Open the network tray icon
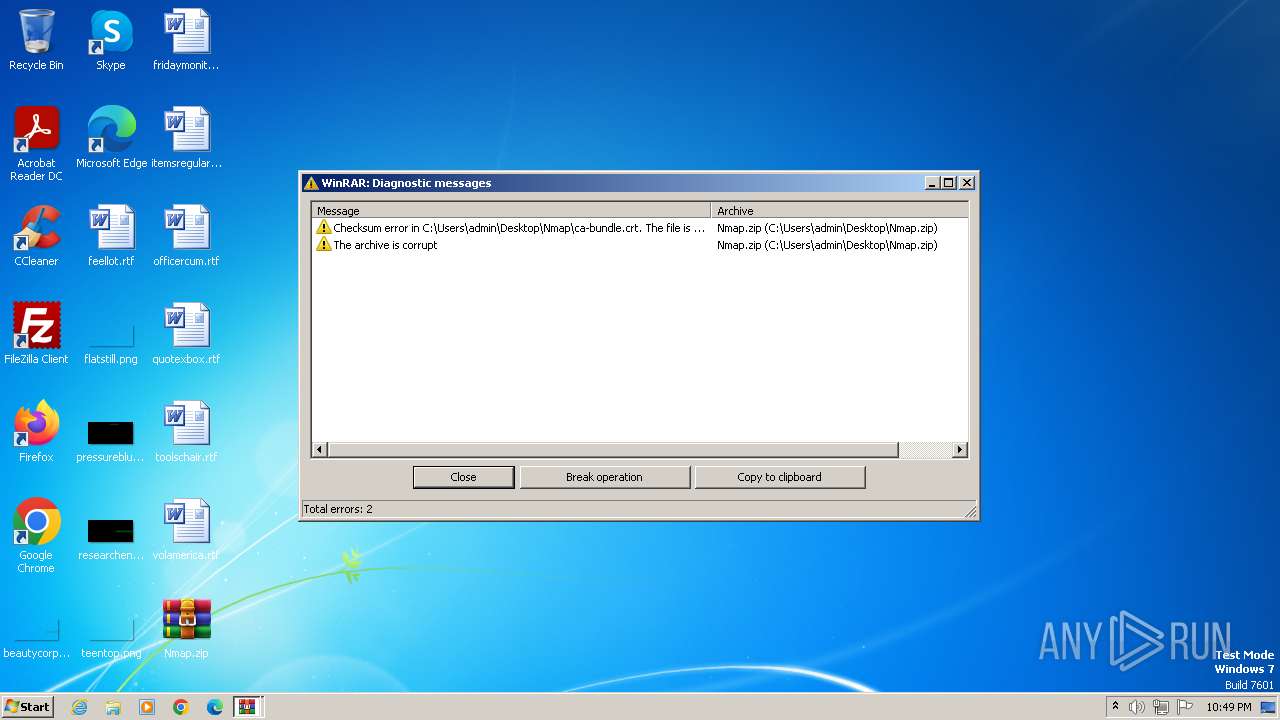Viewport: 1280px width, 720px height. coord(1161,707)
